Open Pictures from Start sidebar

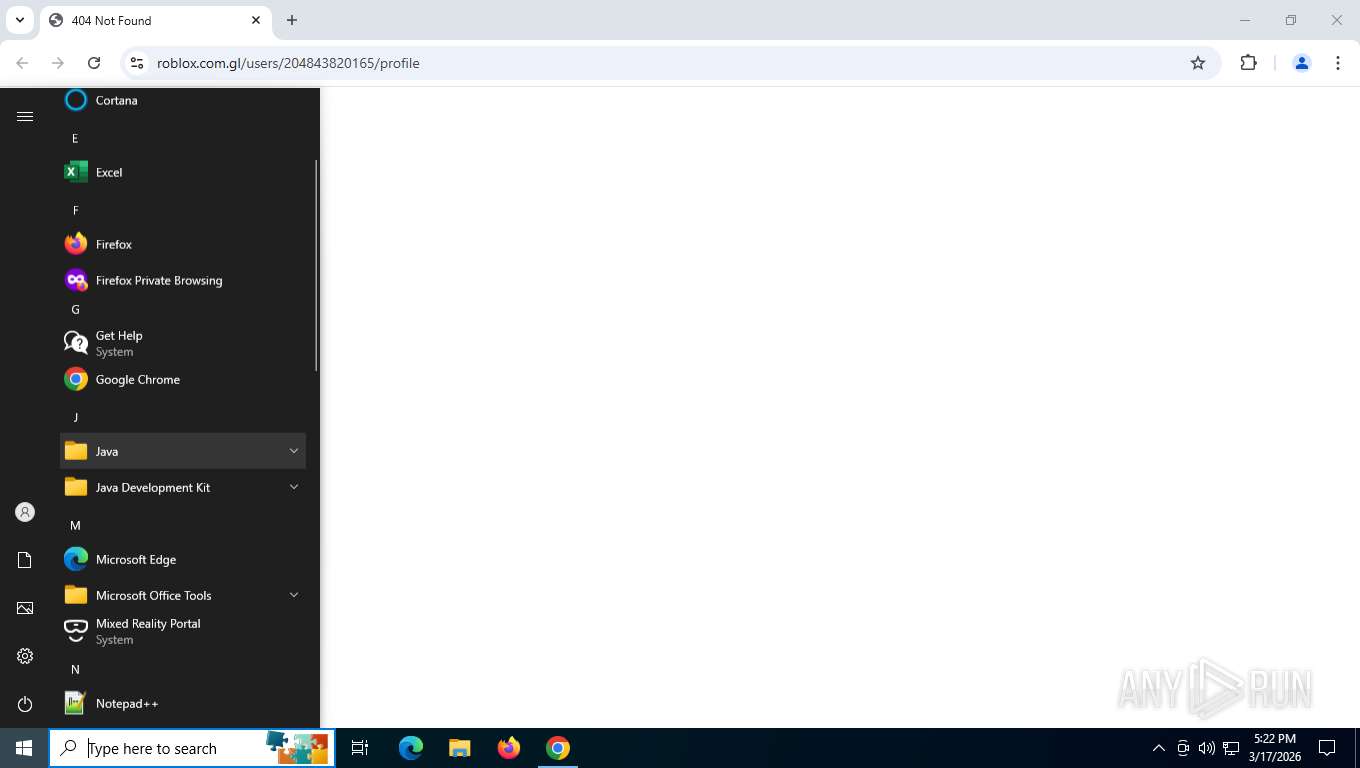coord(25,608)
